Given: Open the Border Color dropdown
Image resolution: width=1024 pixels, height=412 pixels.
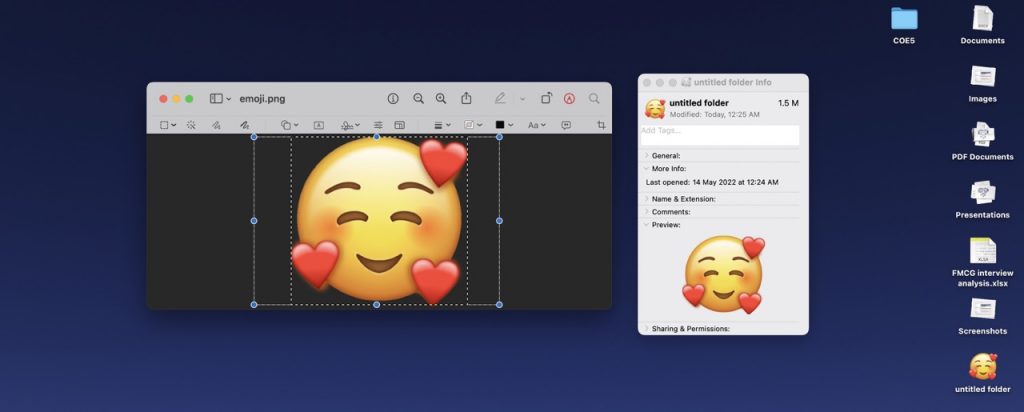Looking at the screenshot, I should (x=473, y=125).
